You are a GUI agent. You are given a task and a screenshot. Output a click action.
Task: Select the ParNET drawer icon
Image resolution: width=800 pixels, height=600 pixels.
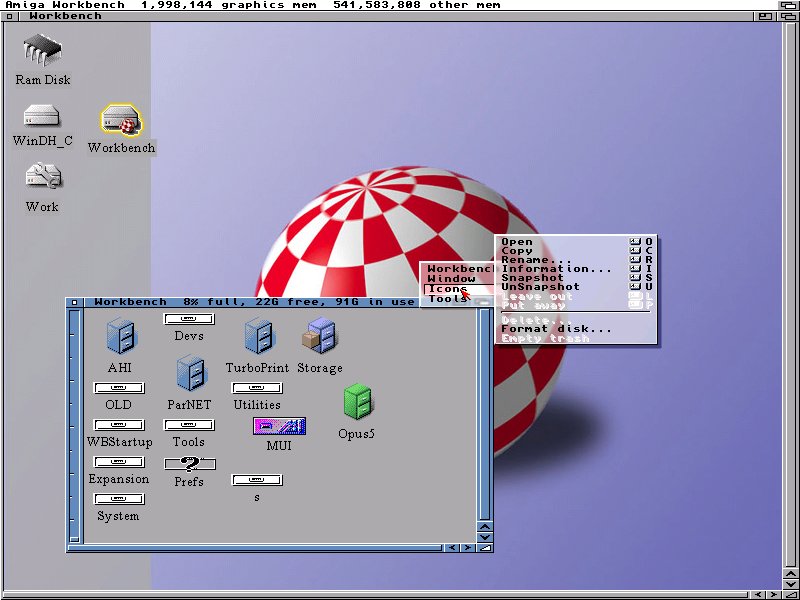point(190,373)
